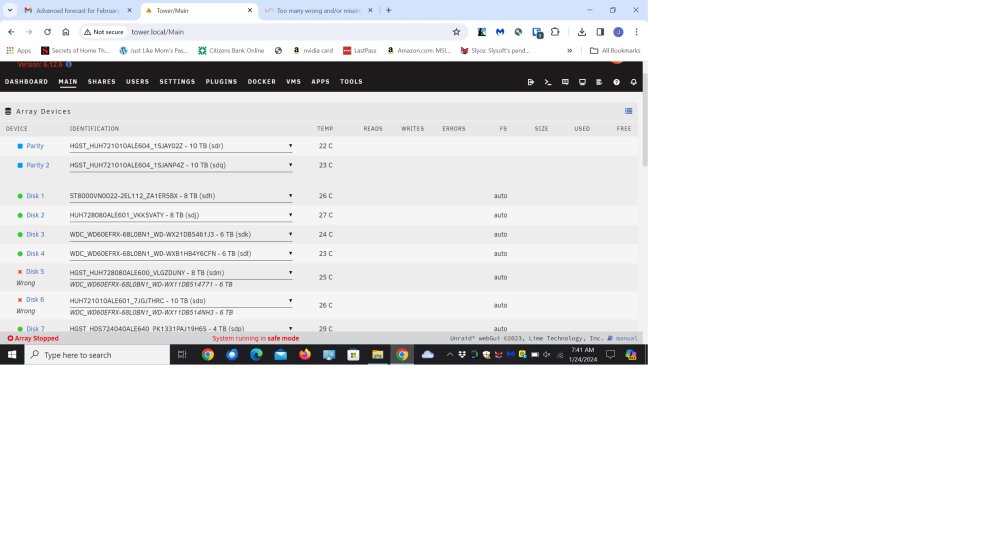This screenshot has width=1000, height=557.
Task: Open the Disk 4 drive selection dropdown
Action: coord(181,253)
